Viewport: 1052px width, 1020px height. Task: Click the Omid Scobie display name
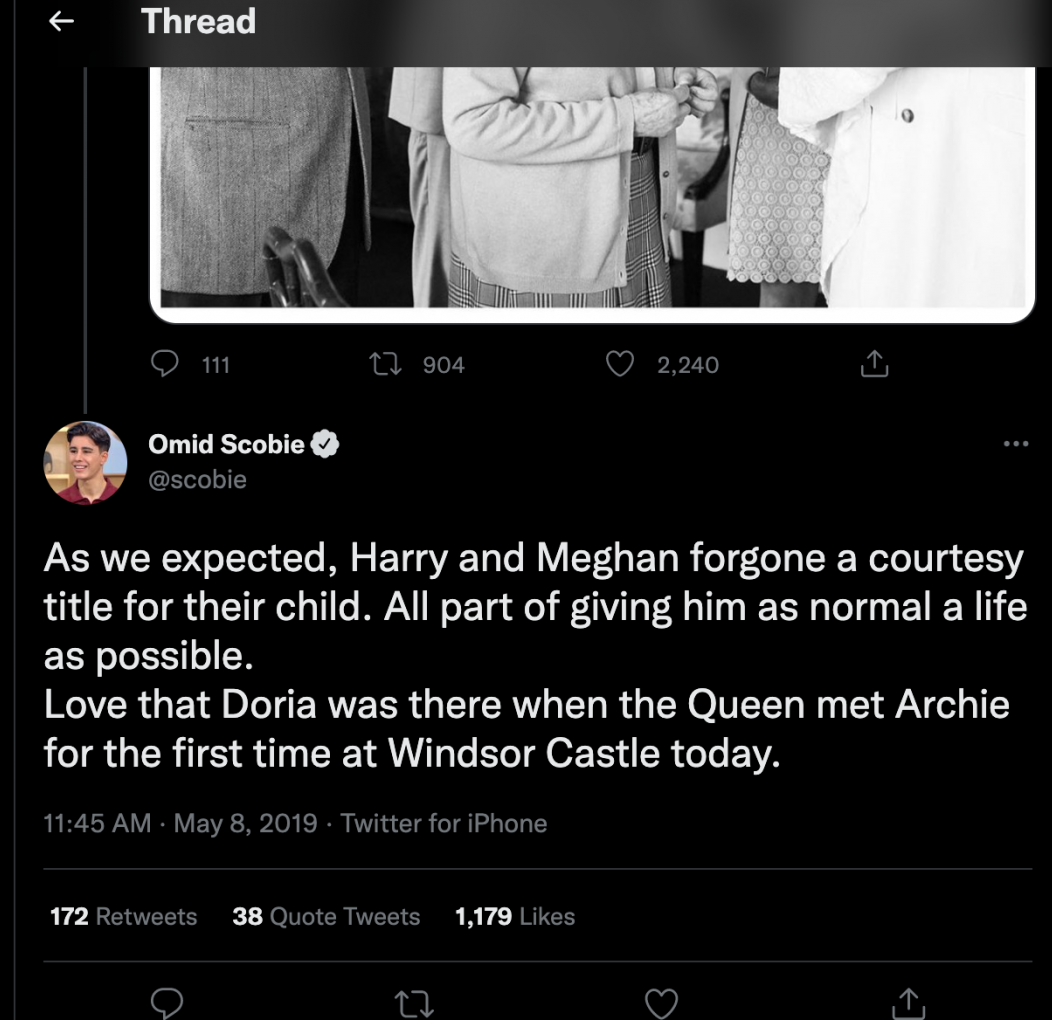(226, 444)
